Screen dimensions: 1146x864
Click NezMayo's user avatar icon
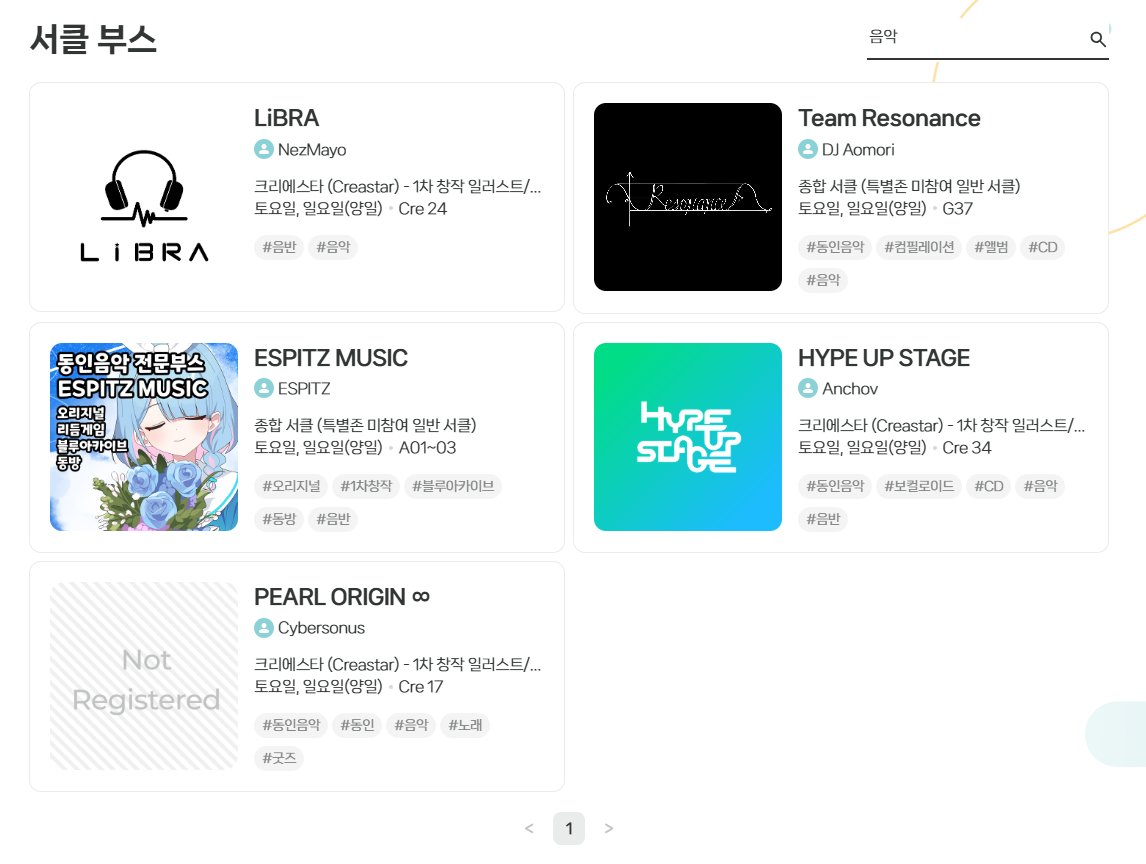point(264,149)
